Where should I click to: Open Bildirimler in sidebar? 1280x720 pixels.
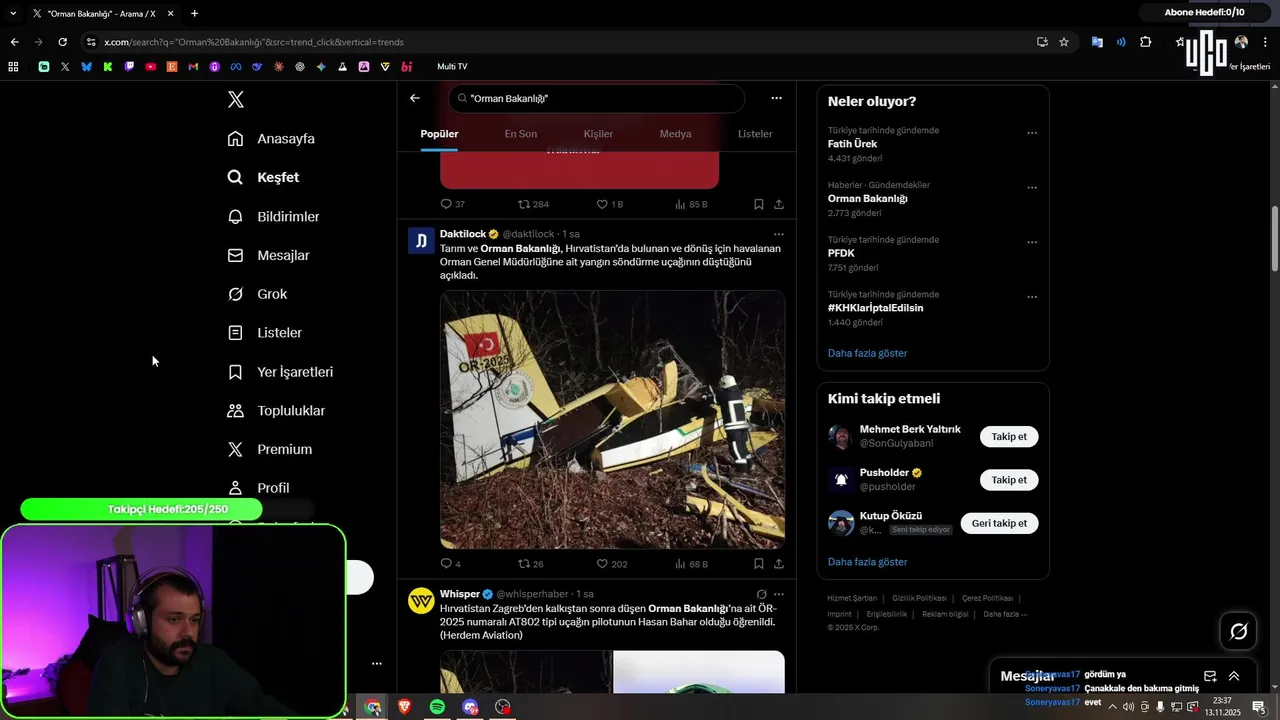point(274,216)
